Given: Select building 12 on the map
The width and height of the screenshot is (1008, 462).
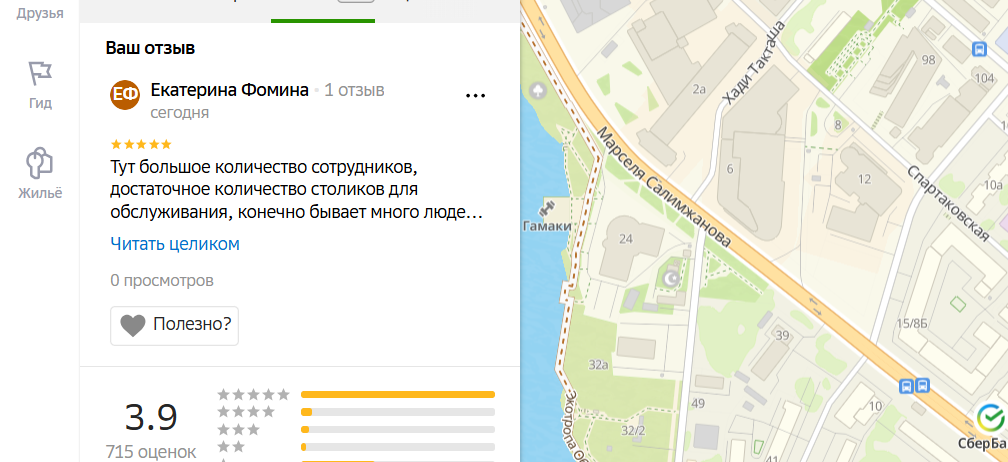Looking at the screenshot, I should tap(864, 179).
